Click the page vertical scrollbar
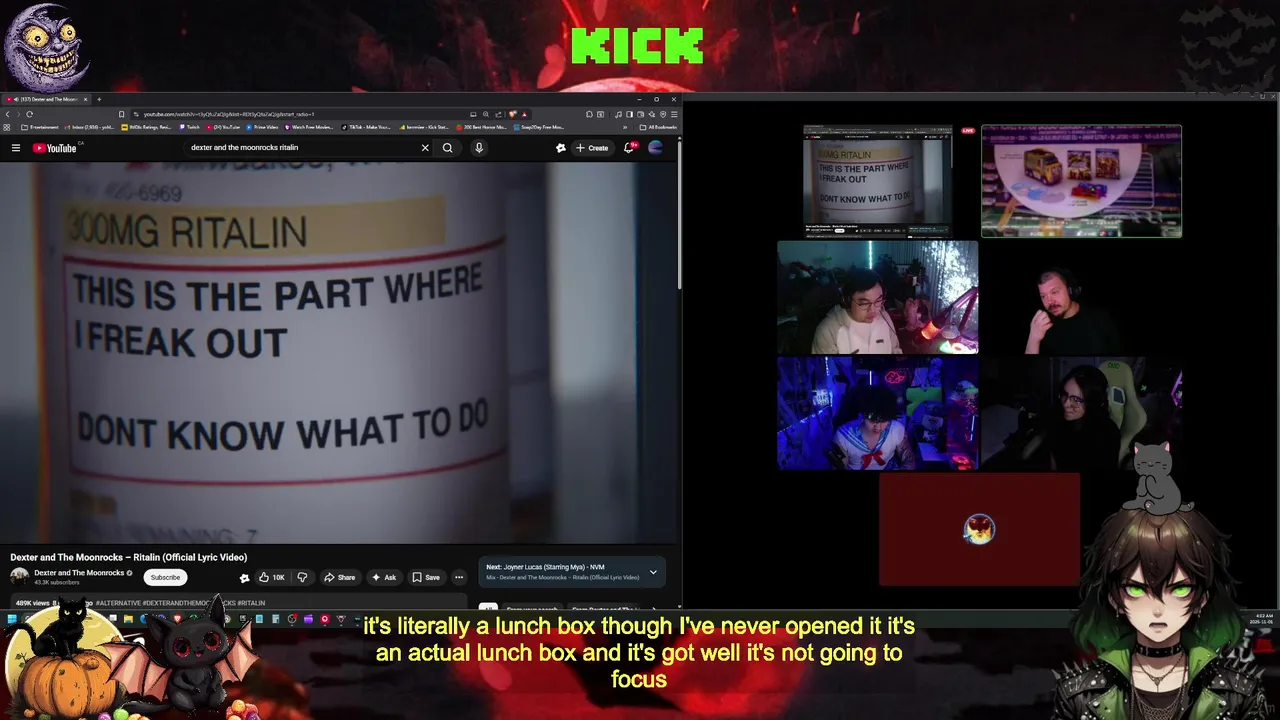 680,215
